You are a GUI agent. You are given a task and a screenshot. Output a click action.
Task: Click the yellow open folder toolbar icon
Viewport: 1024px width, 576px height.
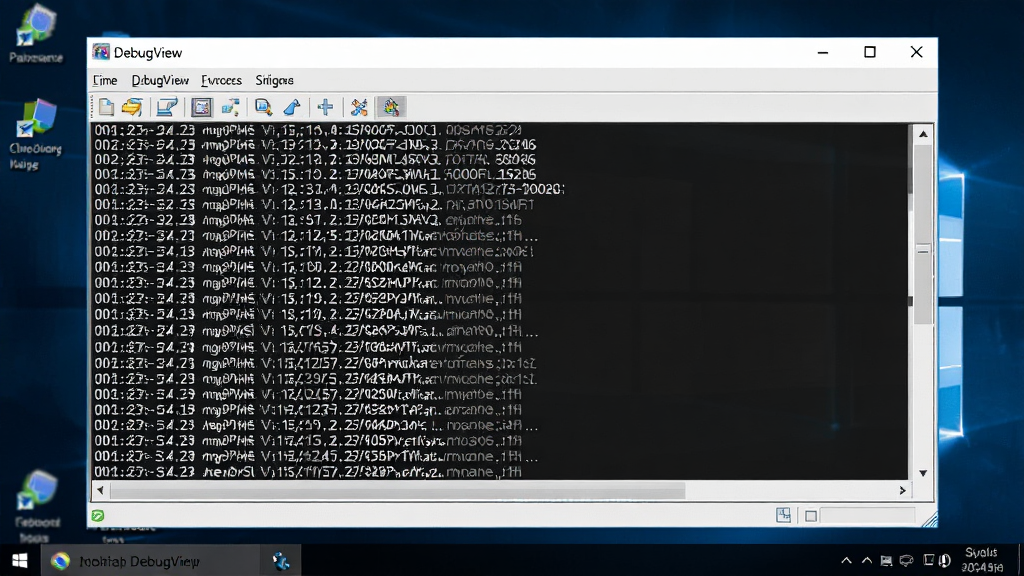click(132, 107)
